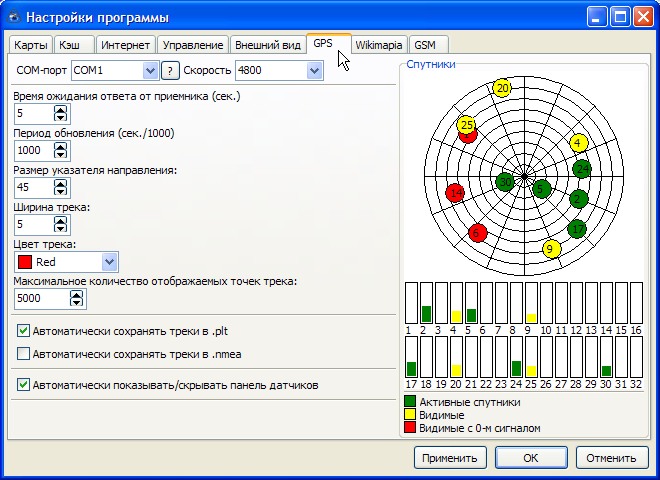Click signal bar for satellite 2
660x480 pixels.
coord(426,303)
